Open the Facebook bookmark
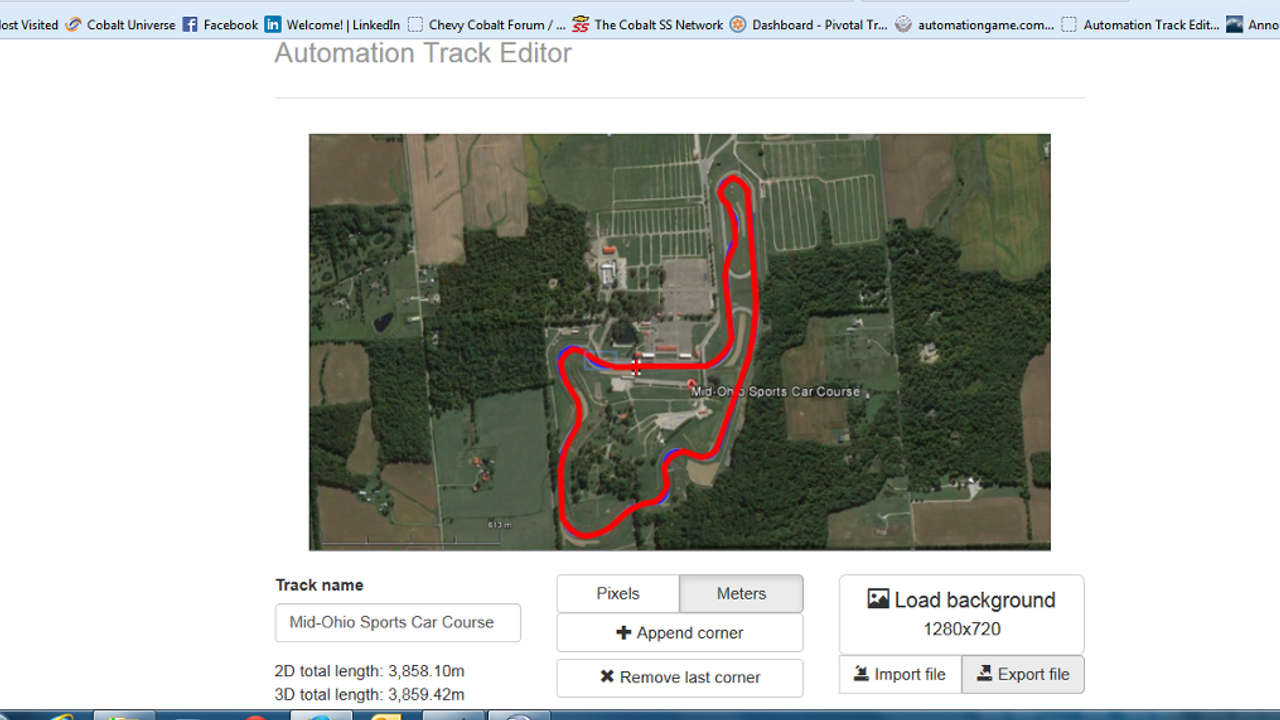 click(x=220, y=24)
